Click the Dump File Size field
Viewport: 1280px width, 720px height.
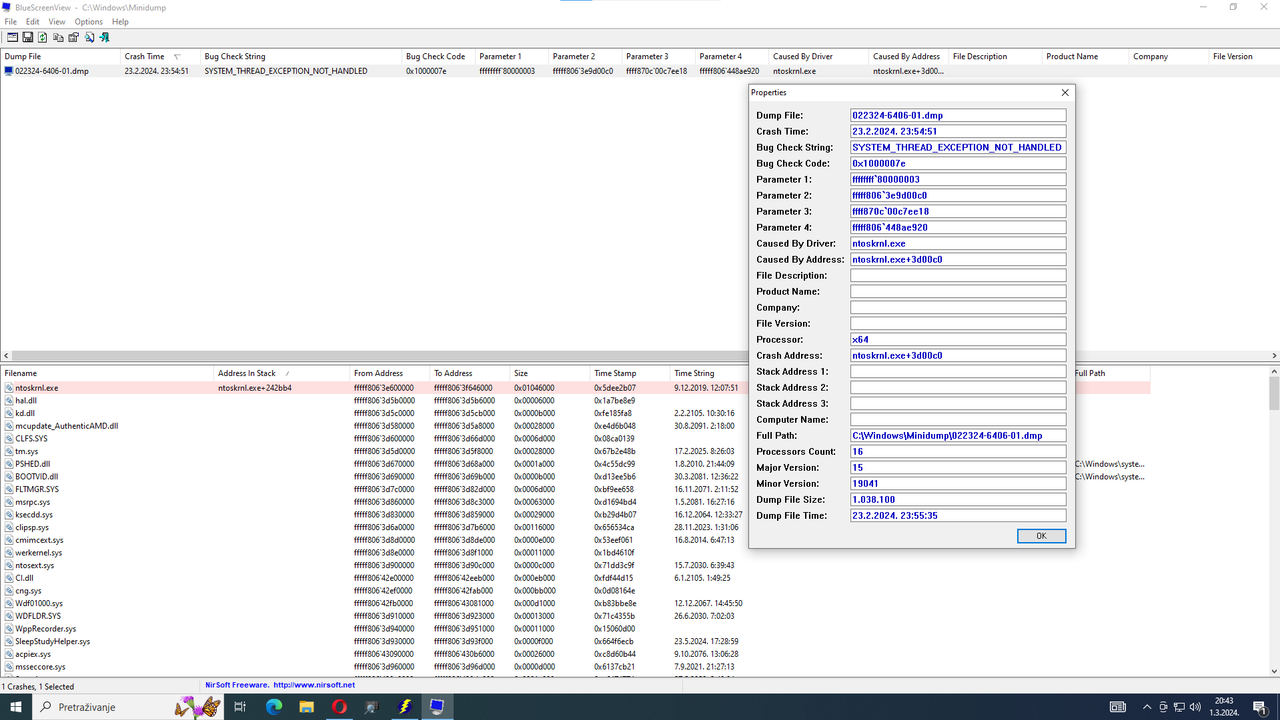pyautogui.click(x=958, y=499)
